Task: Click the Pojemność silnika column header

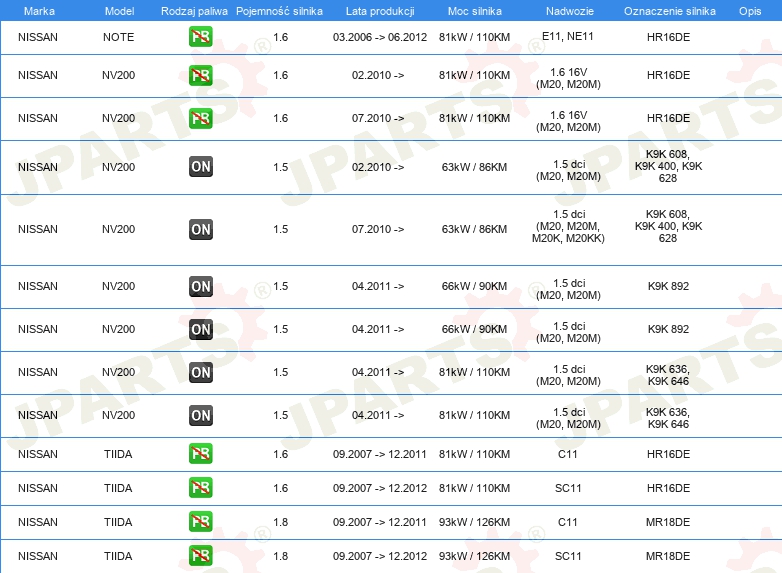Action: 279,11
